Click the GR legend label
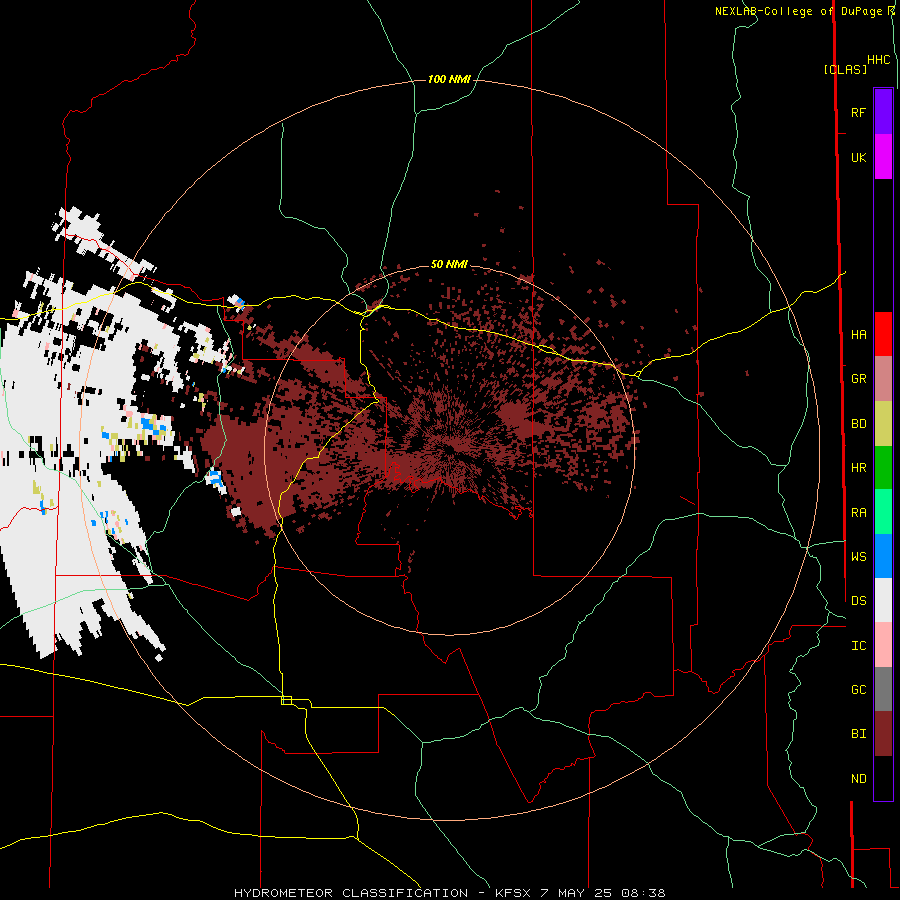 858,379
